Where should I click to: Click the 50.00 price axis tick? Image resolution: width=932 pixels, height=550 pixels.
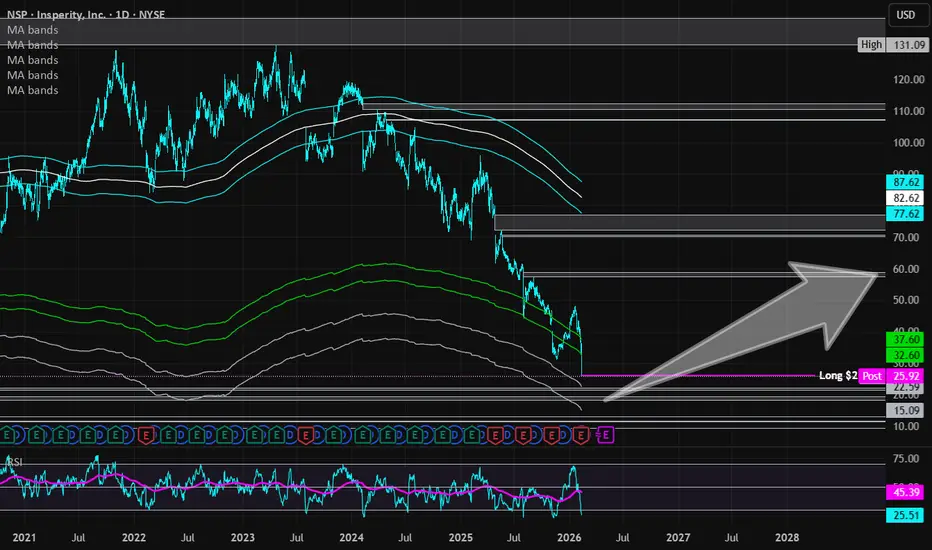[x=906, y=300]
